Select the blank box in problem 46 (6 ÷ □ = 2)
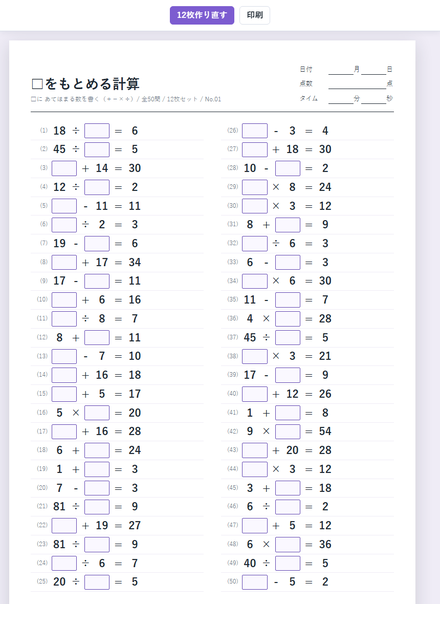Viewport: 440px width, 622px height. pos(288,507)
